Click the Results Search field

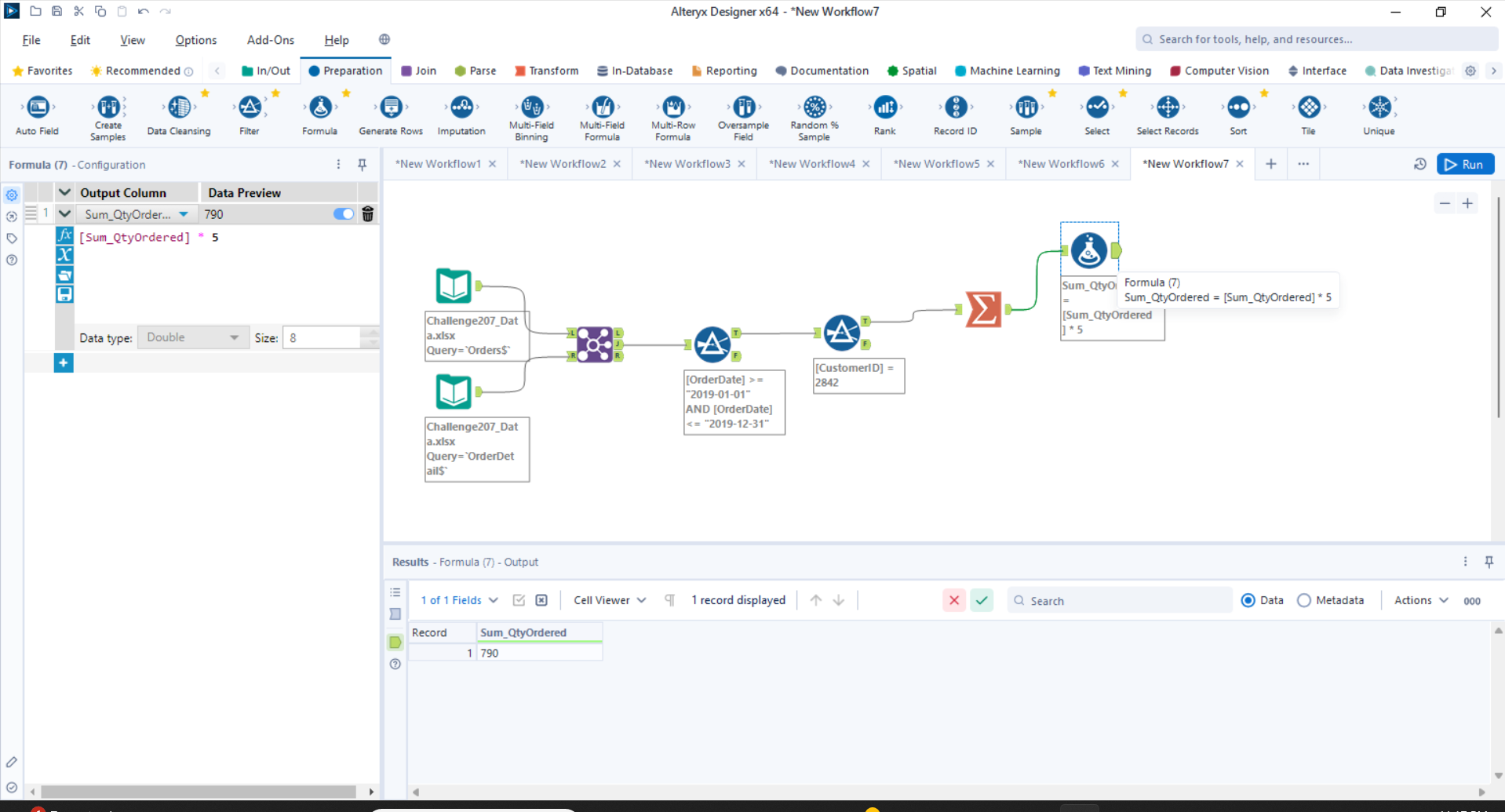1121,600
